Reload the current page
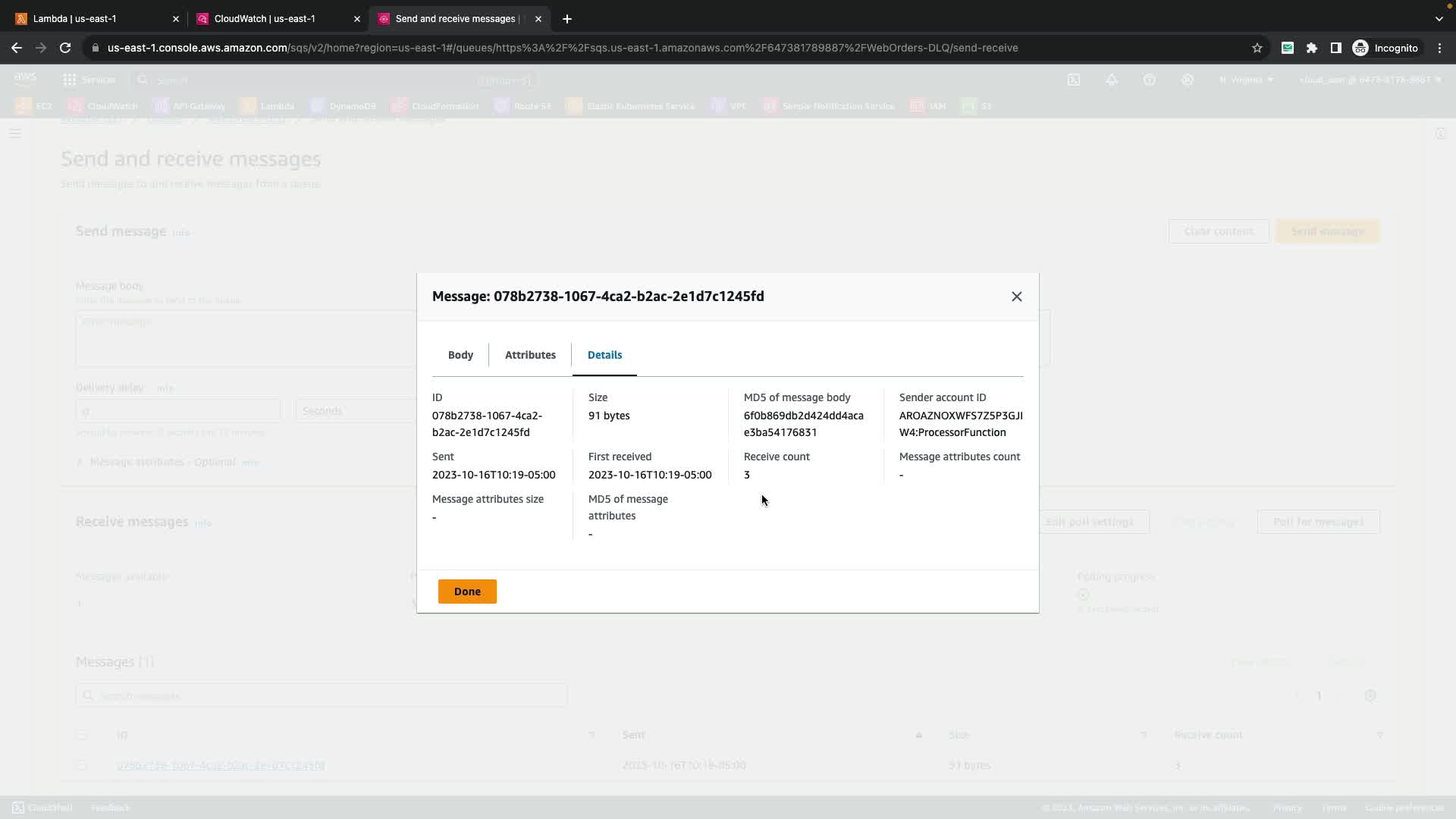Image resolution: width=1456 pixels, height=819 pixels. coord(65,48)
